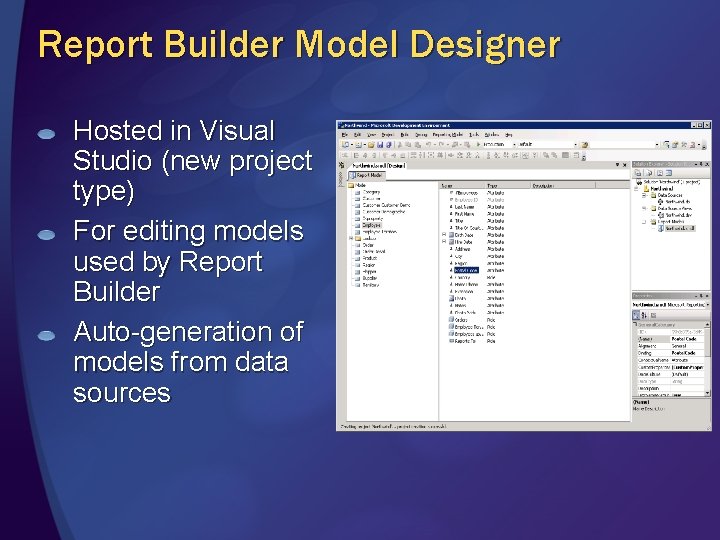
Task: Select the Reports To role row
Action: pyautogui.click(x=473, y=341)
